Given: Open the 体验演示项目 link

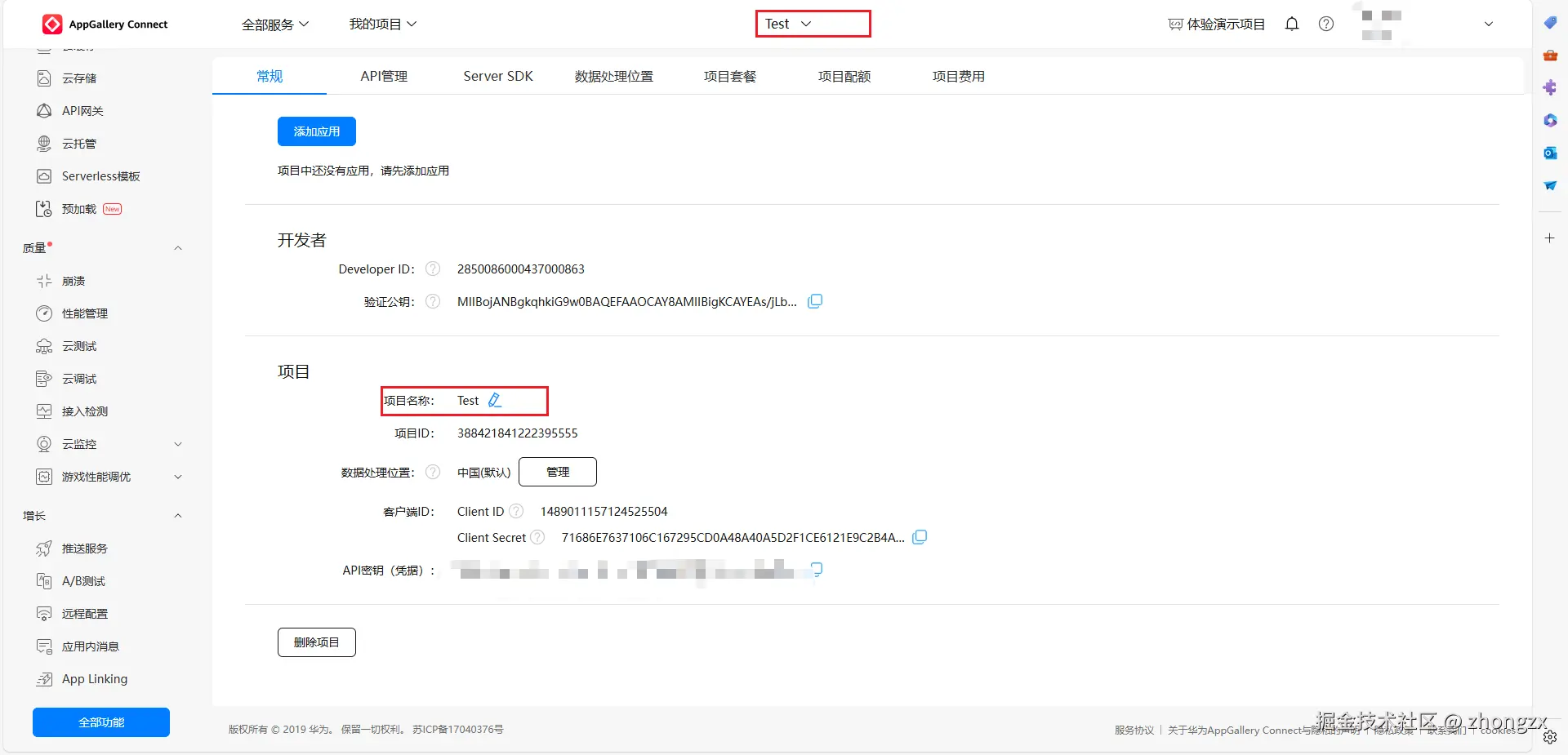Looking at the screenshot, I should [x=1216, y=24].
